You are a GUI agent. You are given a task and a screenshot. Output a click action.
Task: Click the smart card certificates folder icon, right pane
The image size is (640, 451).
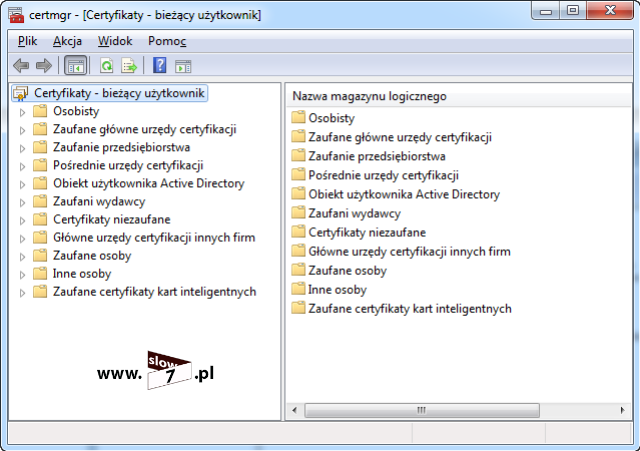click(x=298, y=308)
